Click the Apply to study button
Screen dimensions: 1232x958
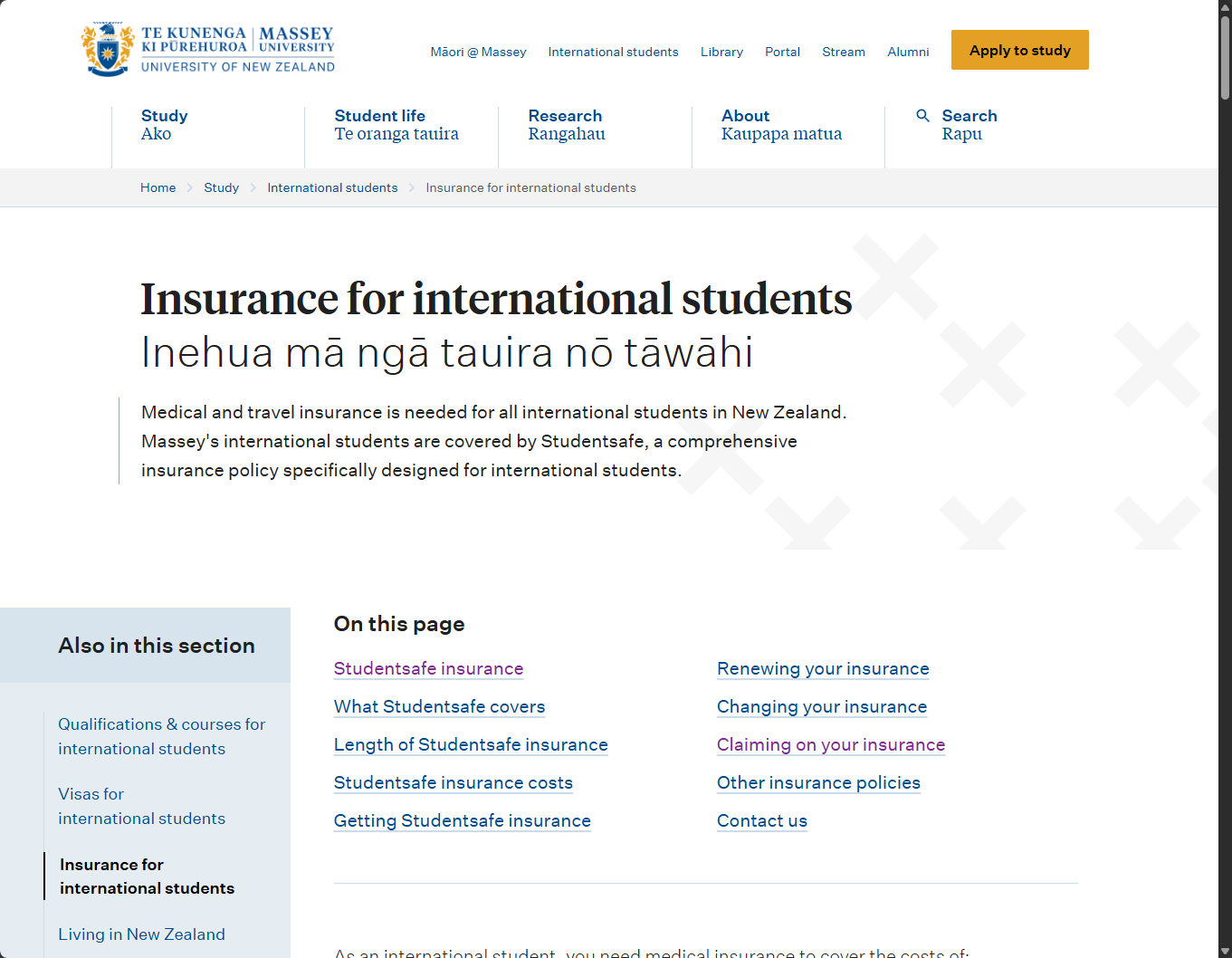pos(1020,50)
